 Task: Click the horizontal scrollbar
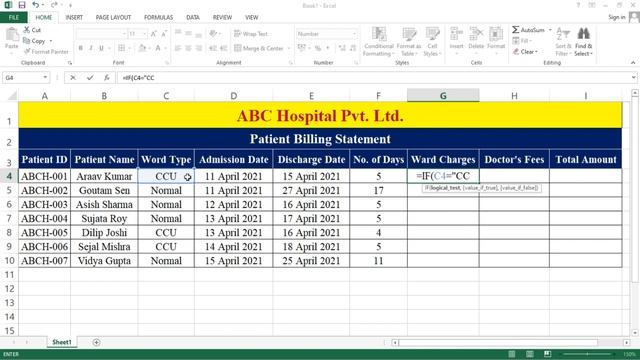(x=498, y=342)
